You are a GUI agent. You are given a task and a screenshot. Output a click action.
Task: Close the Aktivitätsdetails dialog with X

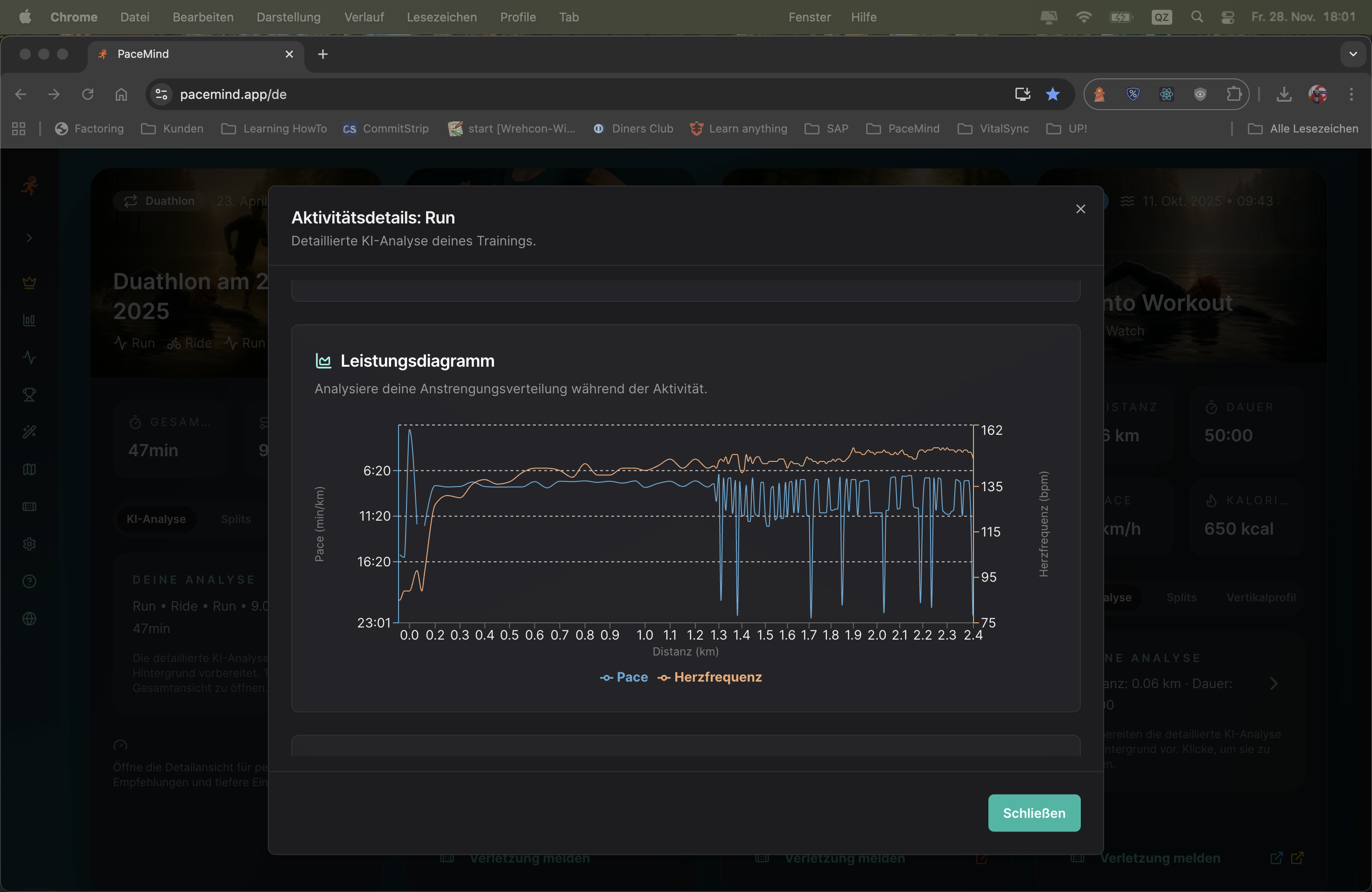click(1080, 209)
